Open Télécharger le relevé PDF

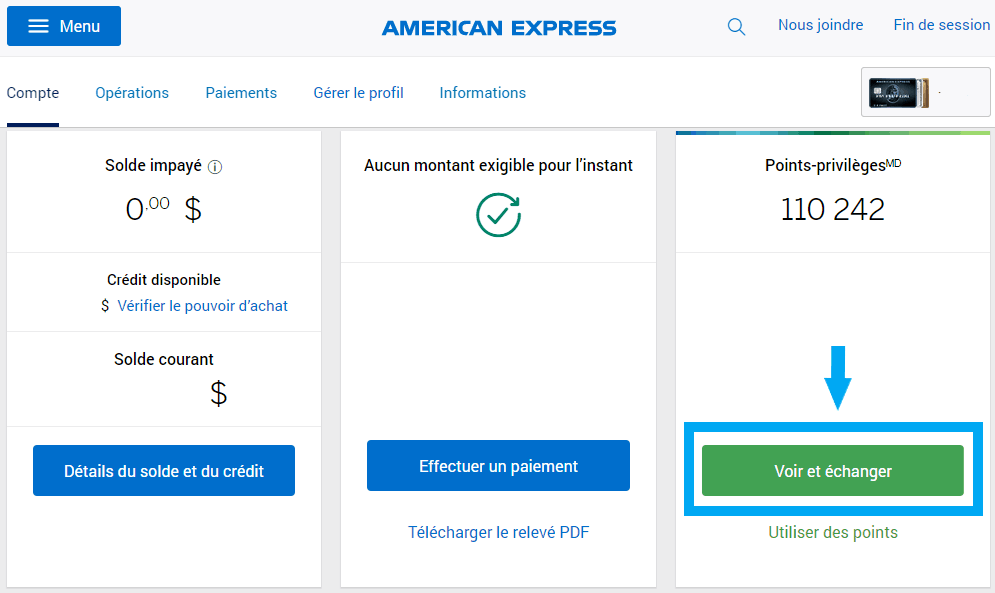497,532
